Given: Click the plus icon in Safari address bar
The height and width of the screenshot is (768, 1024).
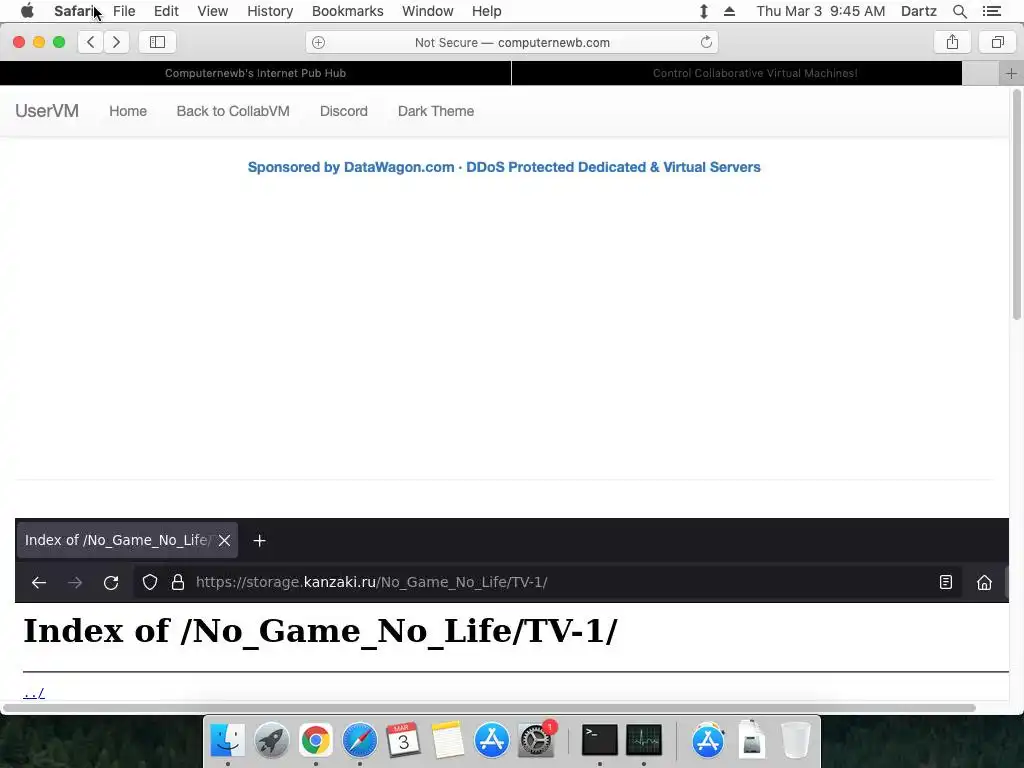Looking at the screenshot, I should [x=318, y=42].
